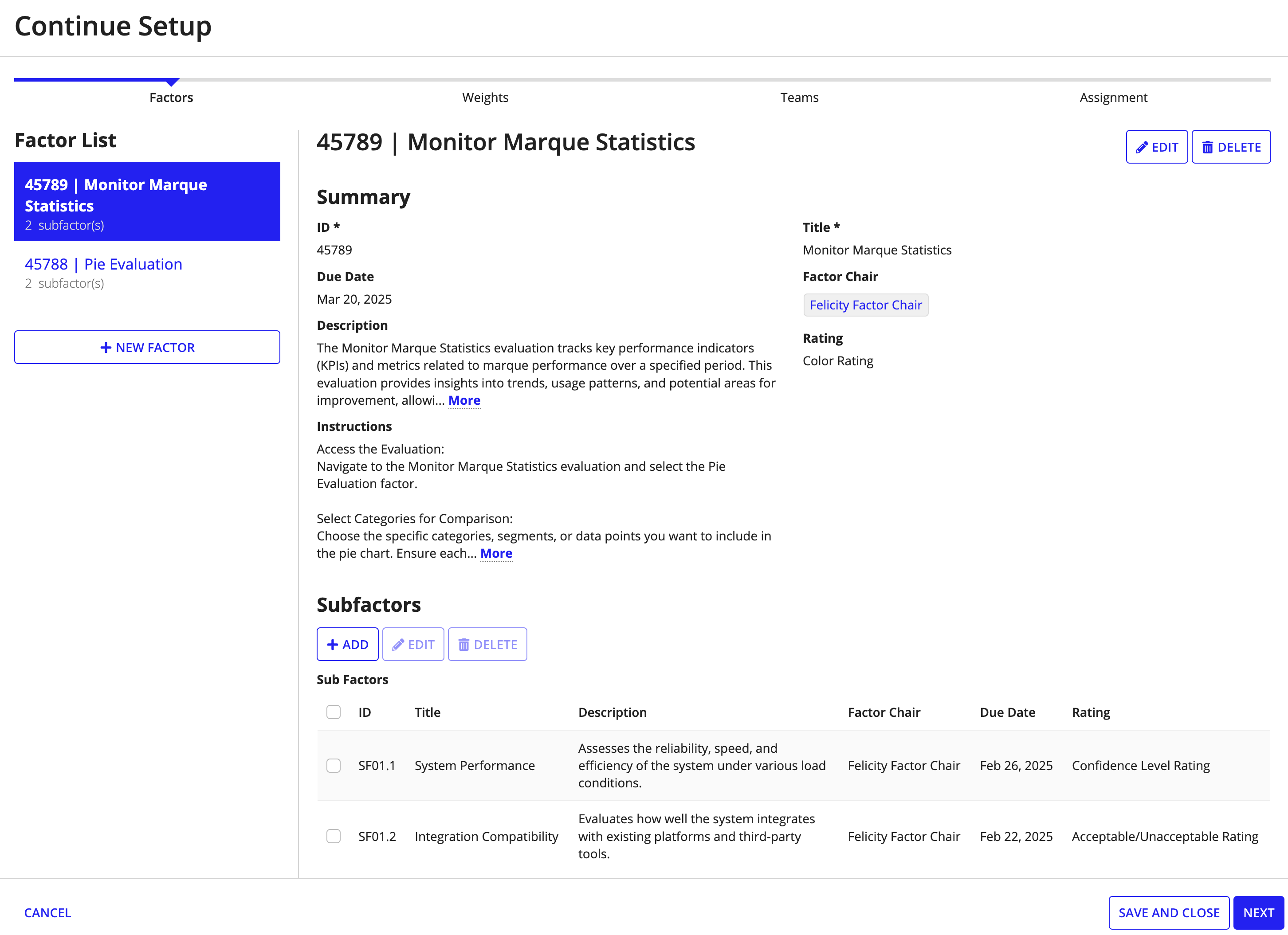Click the SF01.2 ID cell
The width and height of the screenshot is (1288, 935).
pos(377,836)
